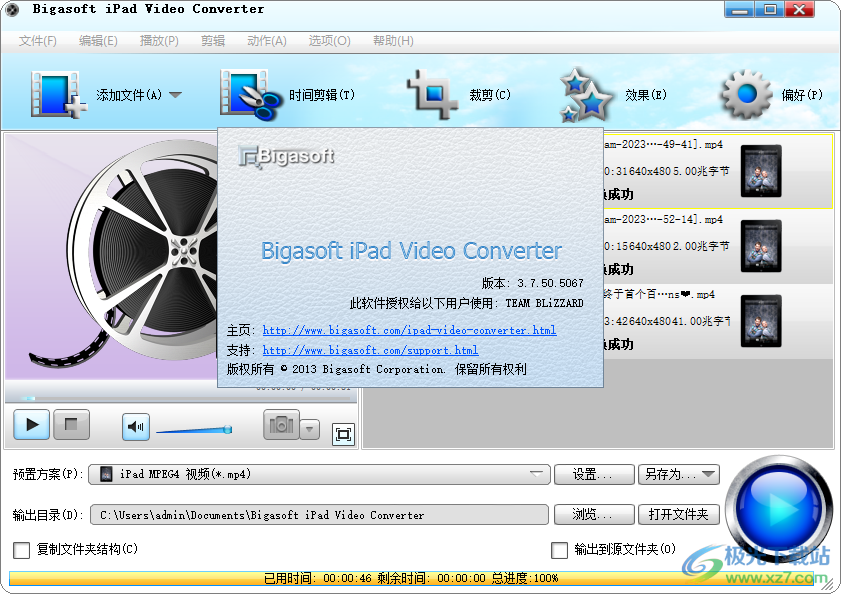The width and height of the screenshot is (841, 594).
Task: Visit the ipad-video-converter homepage link
Action: [x=409, y=330]
